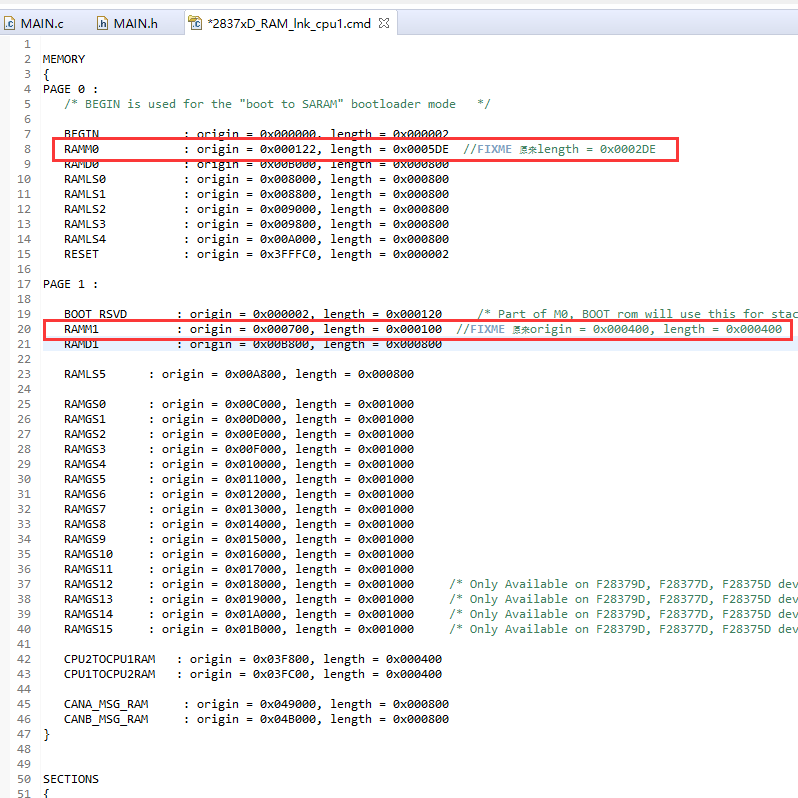798x798 pixels.
Task: Click the RAMLS3 memory entry
Action: pos(85,224)
